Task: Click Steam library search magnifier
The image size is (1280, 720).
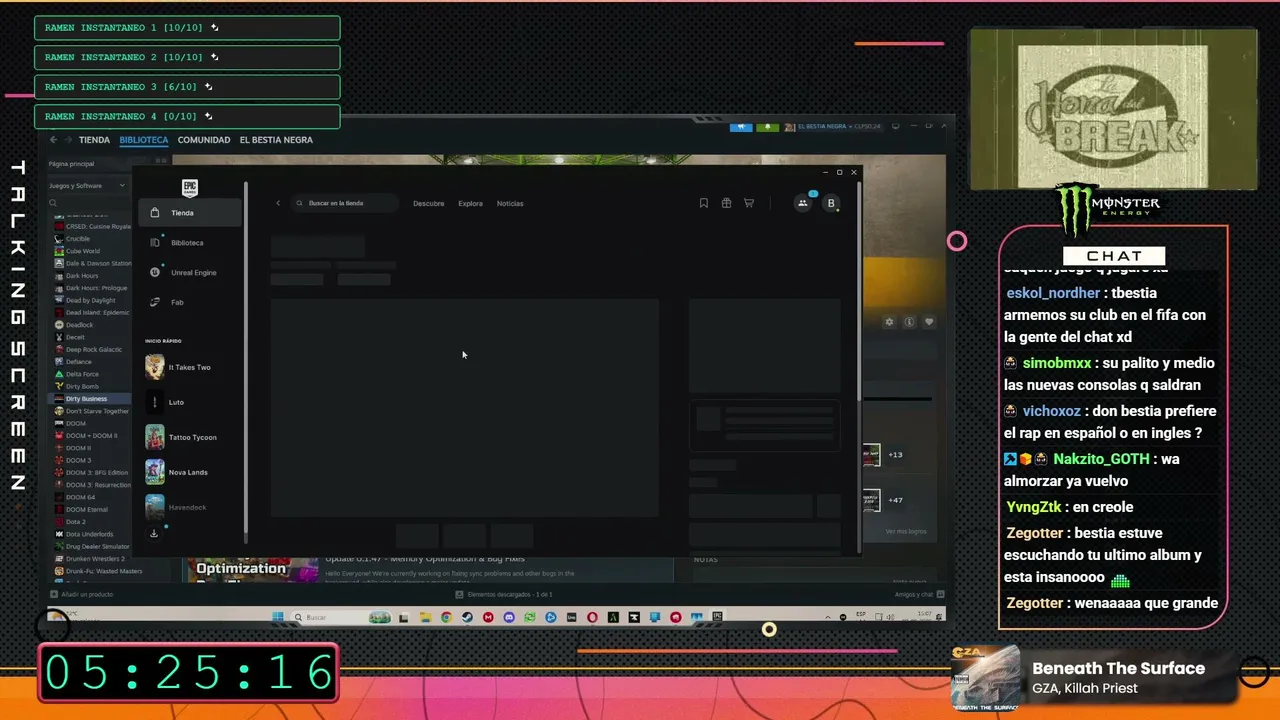Action: (x=53, y=203)
